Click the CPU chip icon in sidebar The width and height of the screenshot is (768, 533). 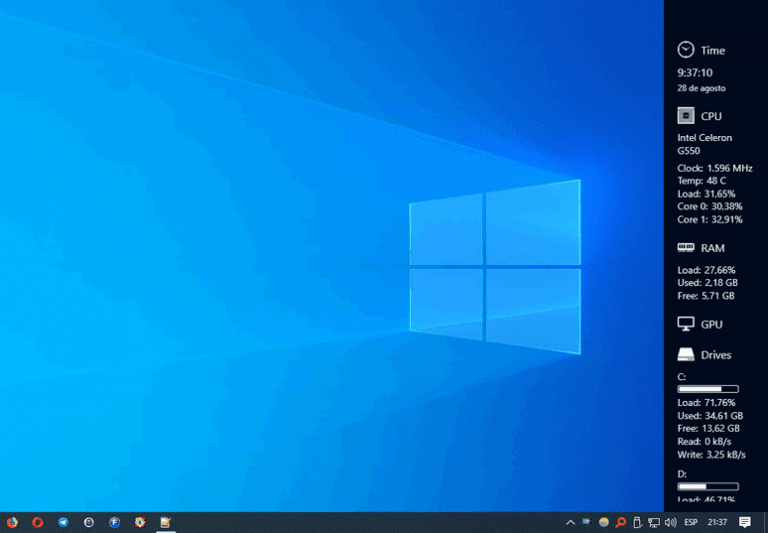point(685,116)
